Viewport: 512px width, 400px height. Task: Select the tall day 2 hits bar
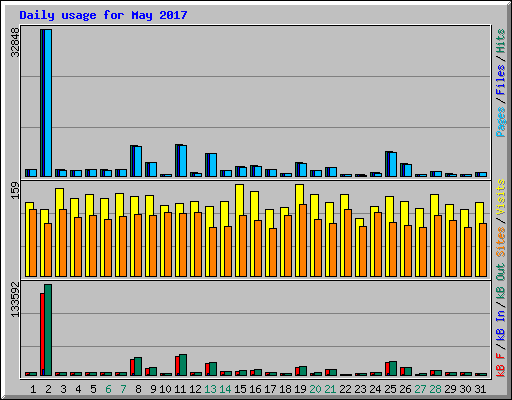[x=42, y=103]
